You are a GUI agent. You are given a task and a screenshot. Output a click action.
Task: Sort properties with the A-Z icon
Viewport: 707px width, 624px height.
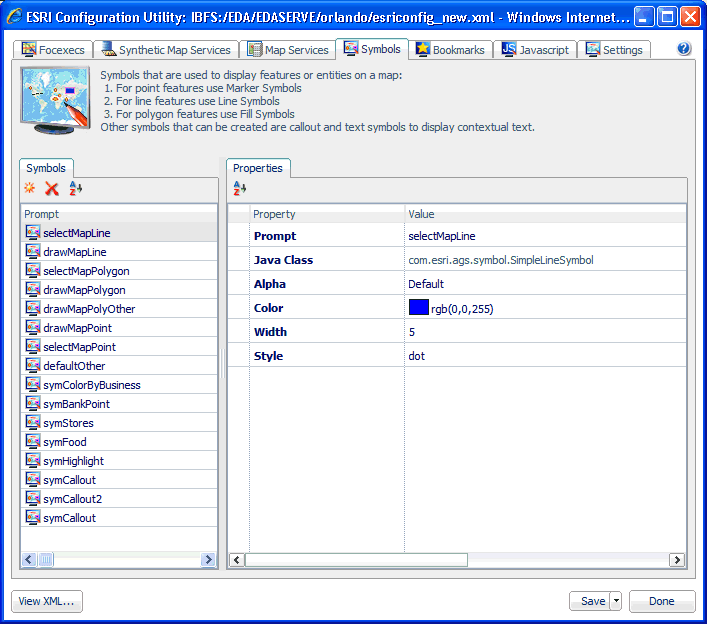point(240,188)
